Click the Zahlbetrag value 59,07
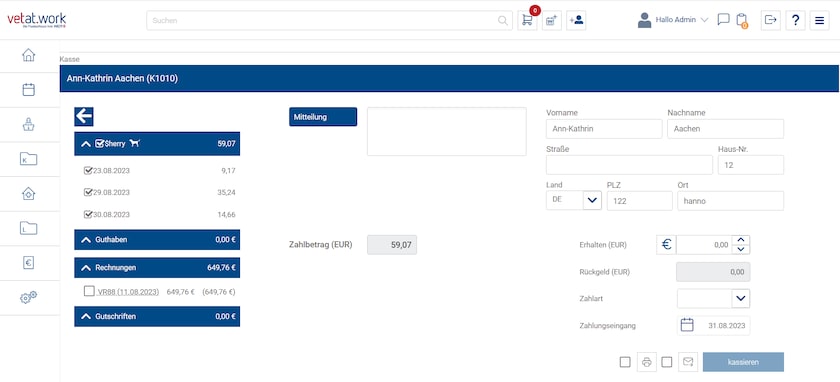The width and height of the screenshot is (840, 382). tap(392, 245)
